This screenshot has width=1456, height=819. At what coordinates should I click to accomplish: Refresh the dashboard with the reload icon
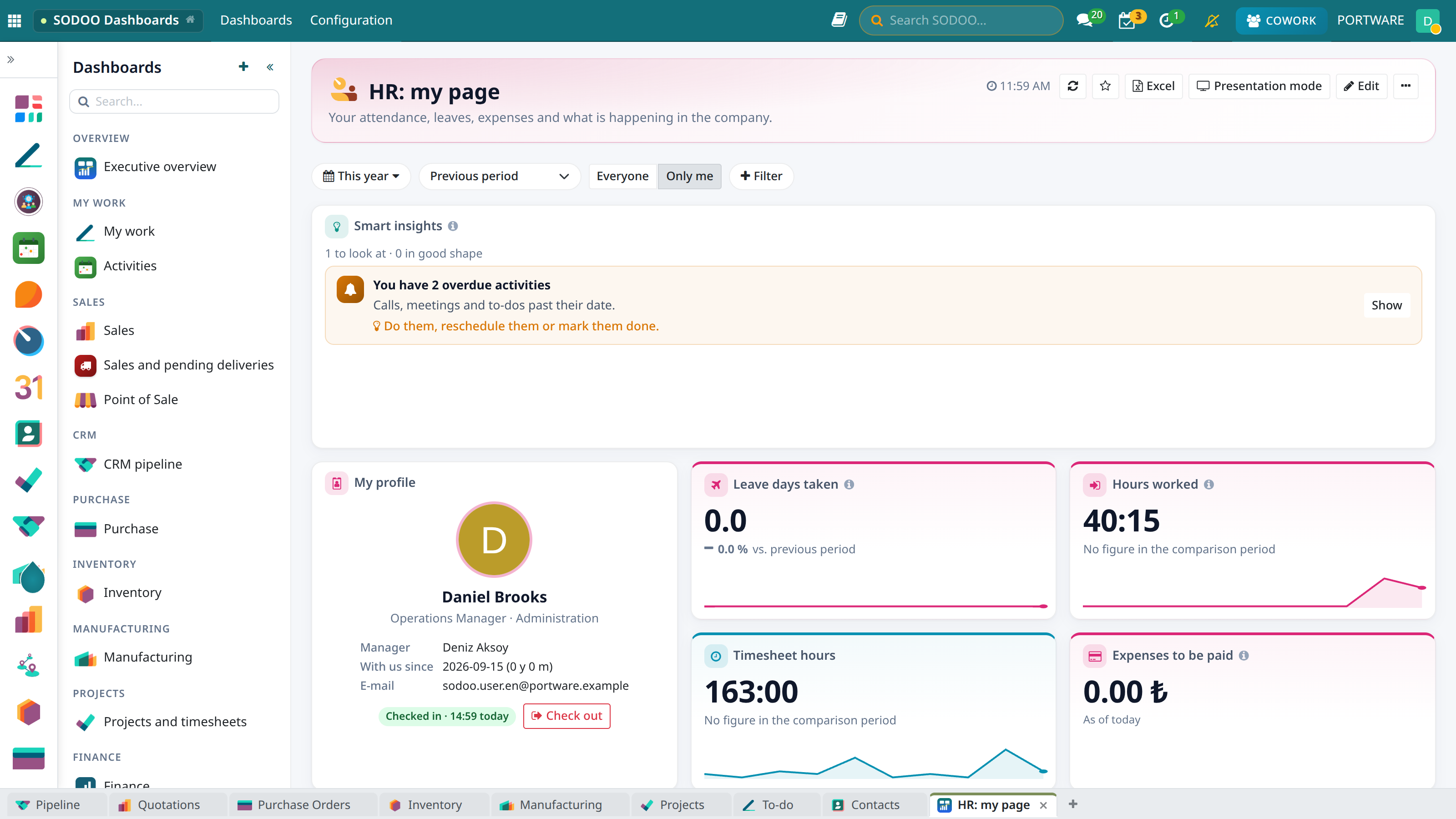[x=1073, y=86]
